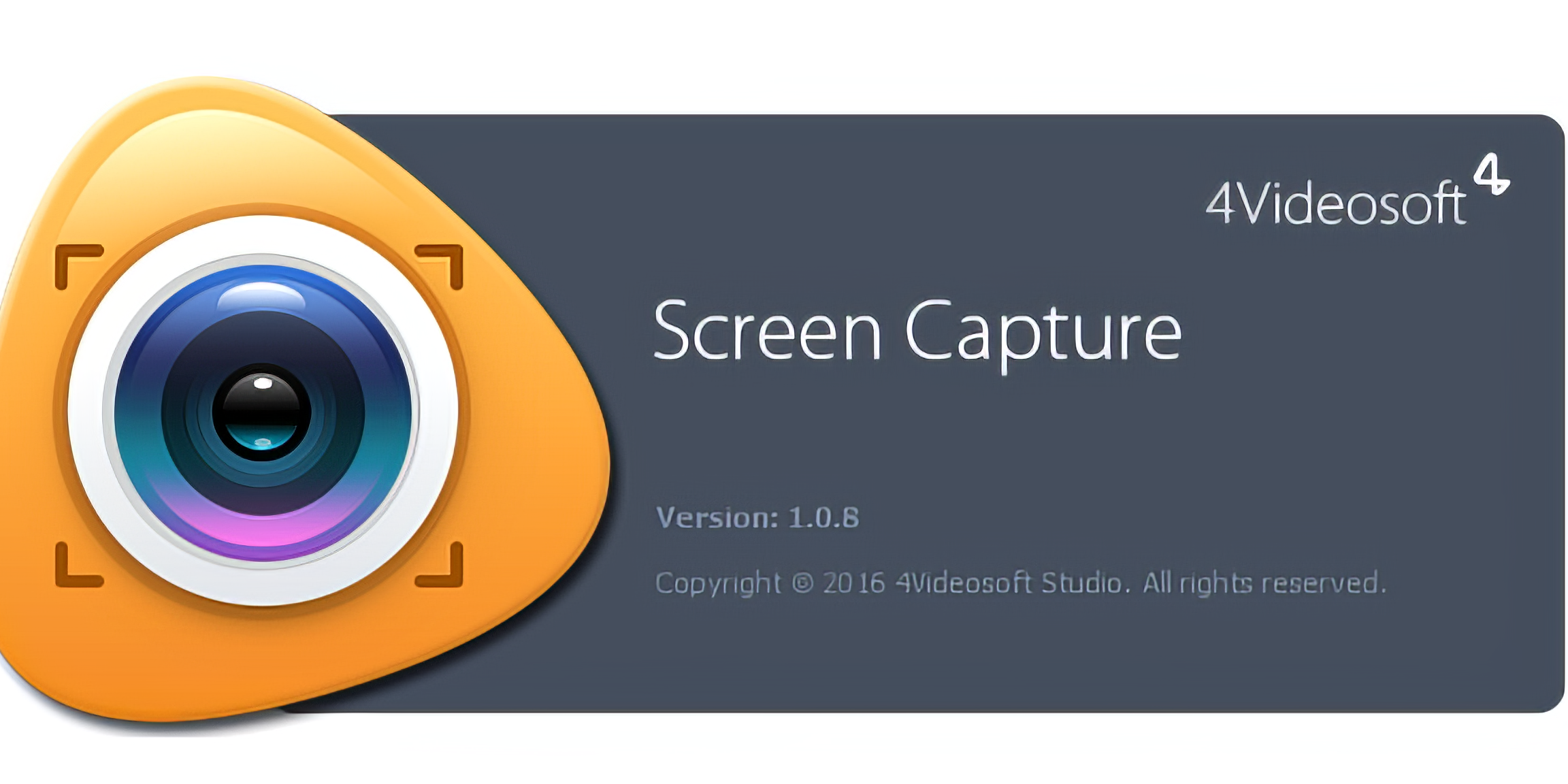The height and width of the screenshot is (784, 1568).
Task: Click the word Capture in the title
Action: pos(1043,336)
